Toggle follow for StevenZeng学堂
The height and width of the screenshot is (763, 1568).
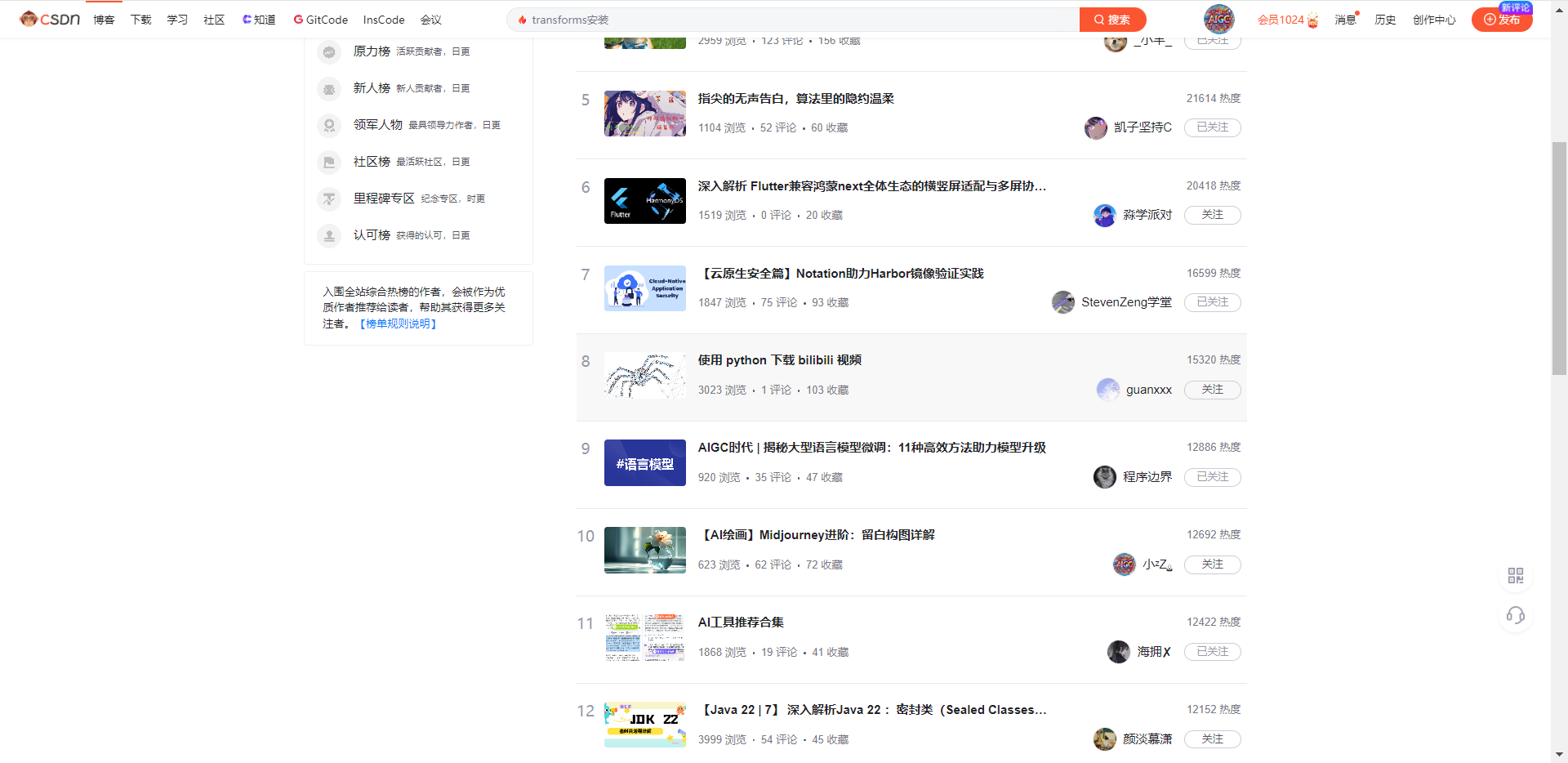tap(1213, 302)
